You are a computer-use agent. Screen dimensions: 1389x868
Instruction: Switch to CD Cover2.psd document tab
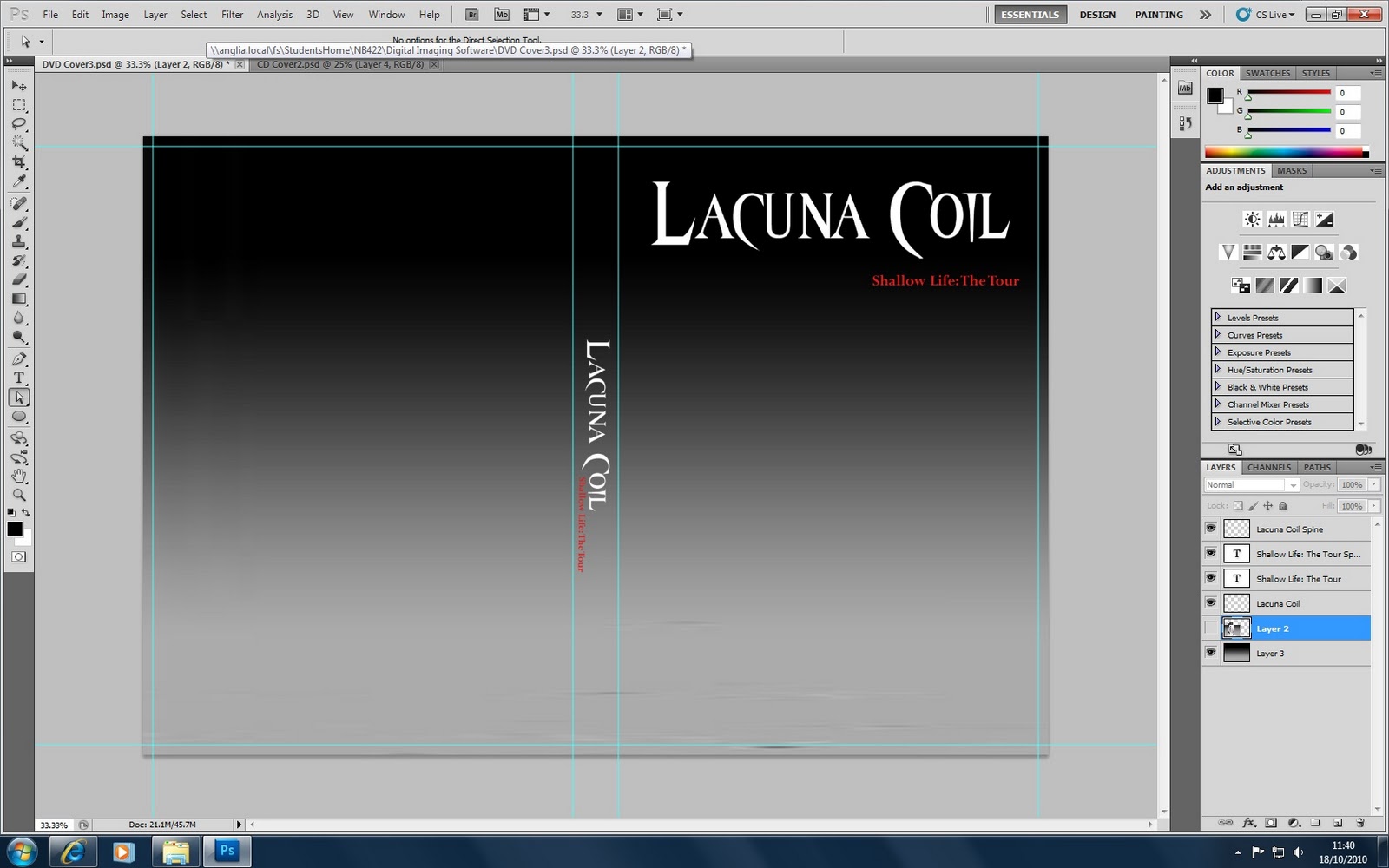340,64
